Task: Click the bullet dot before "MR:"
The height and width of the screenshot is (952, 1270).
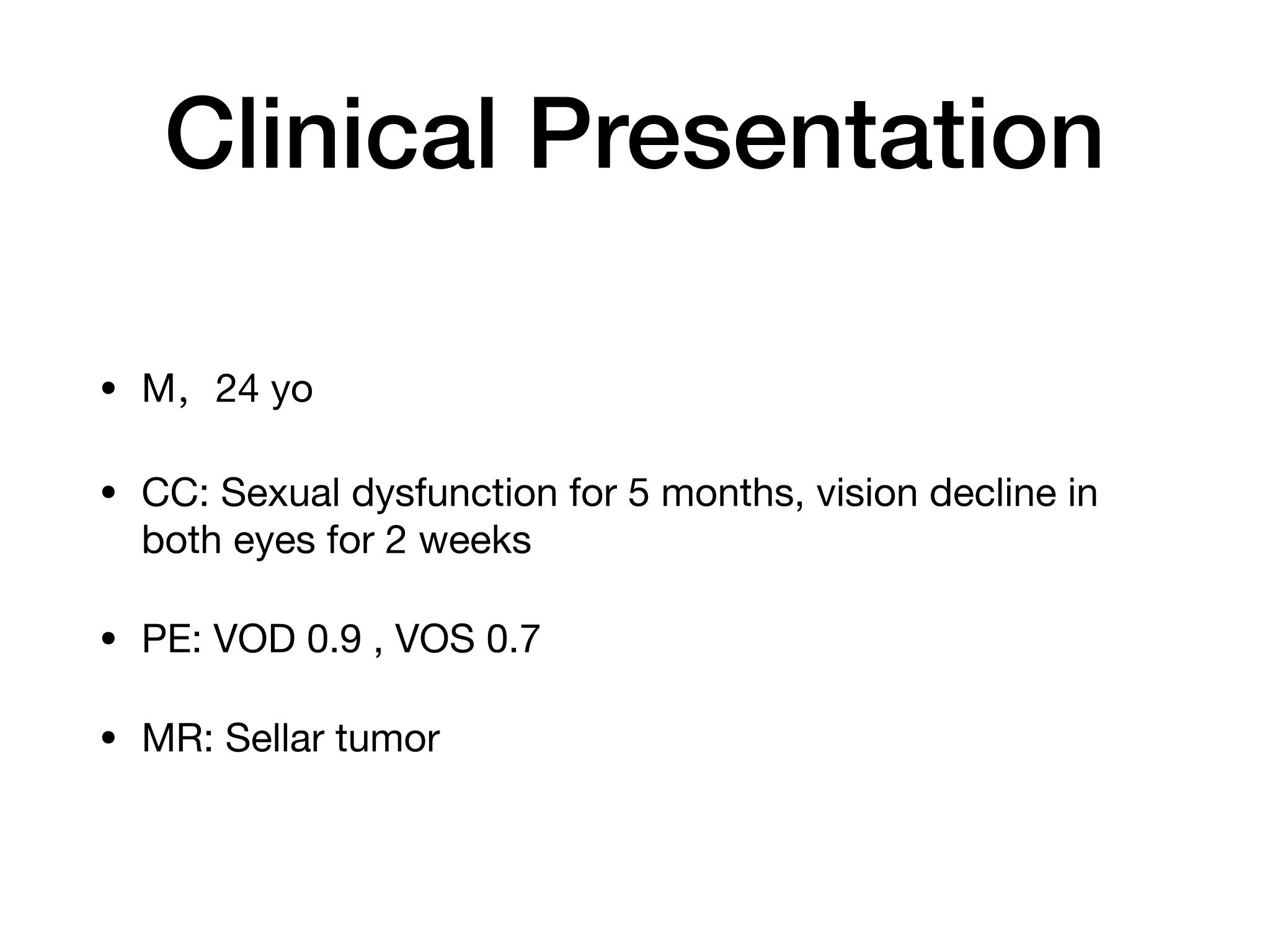Action: pyautogui.click(x=110, y=738)
